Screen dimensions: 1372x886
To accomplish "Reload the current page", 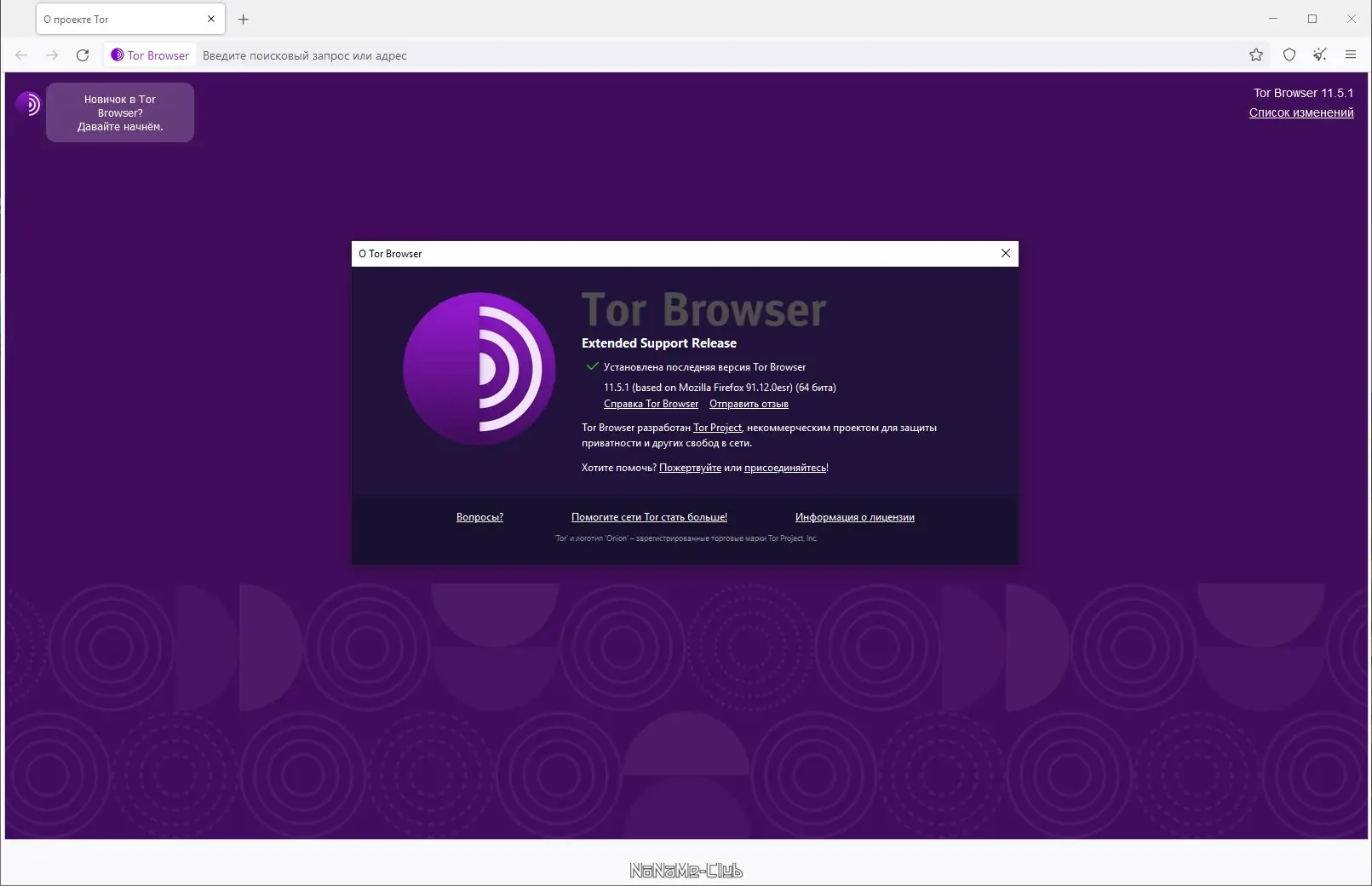I will click(83, 55).
